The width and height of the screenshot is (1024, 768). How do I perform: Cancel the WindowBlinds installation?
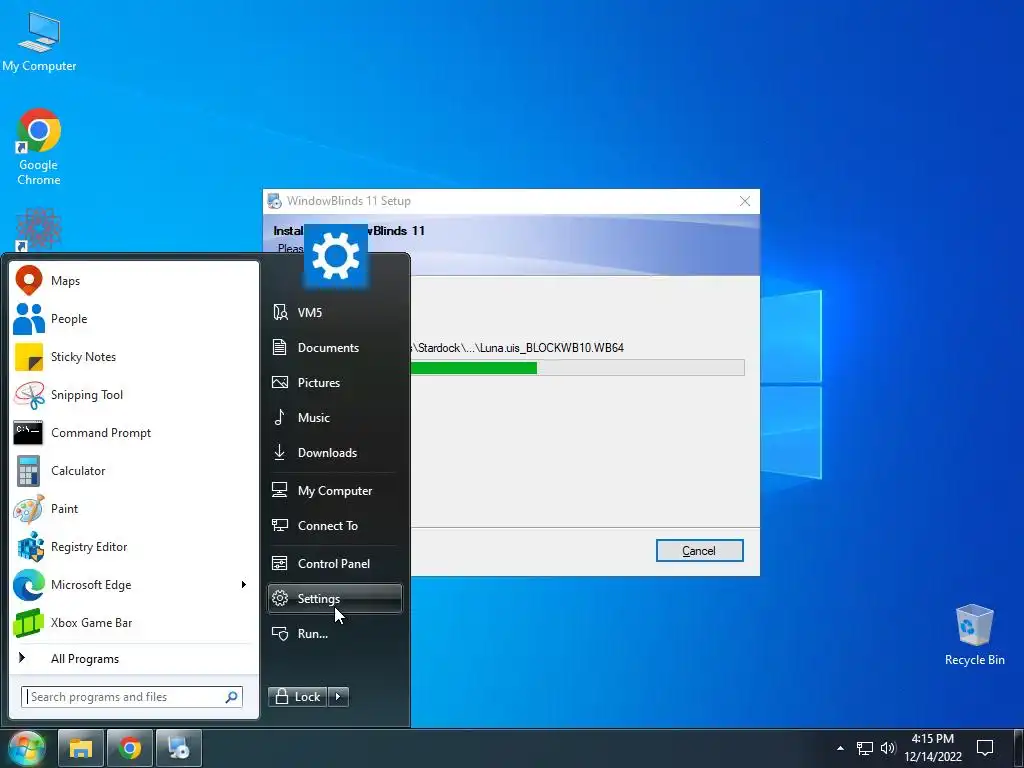(x=699, y=551)
